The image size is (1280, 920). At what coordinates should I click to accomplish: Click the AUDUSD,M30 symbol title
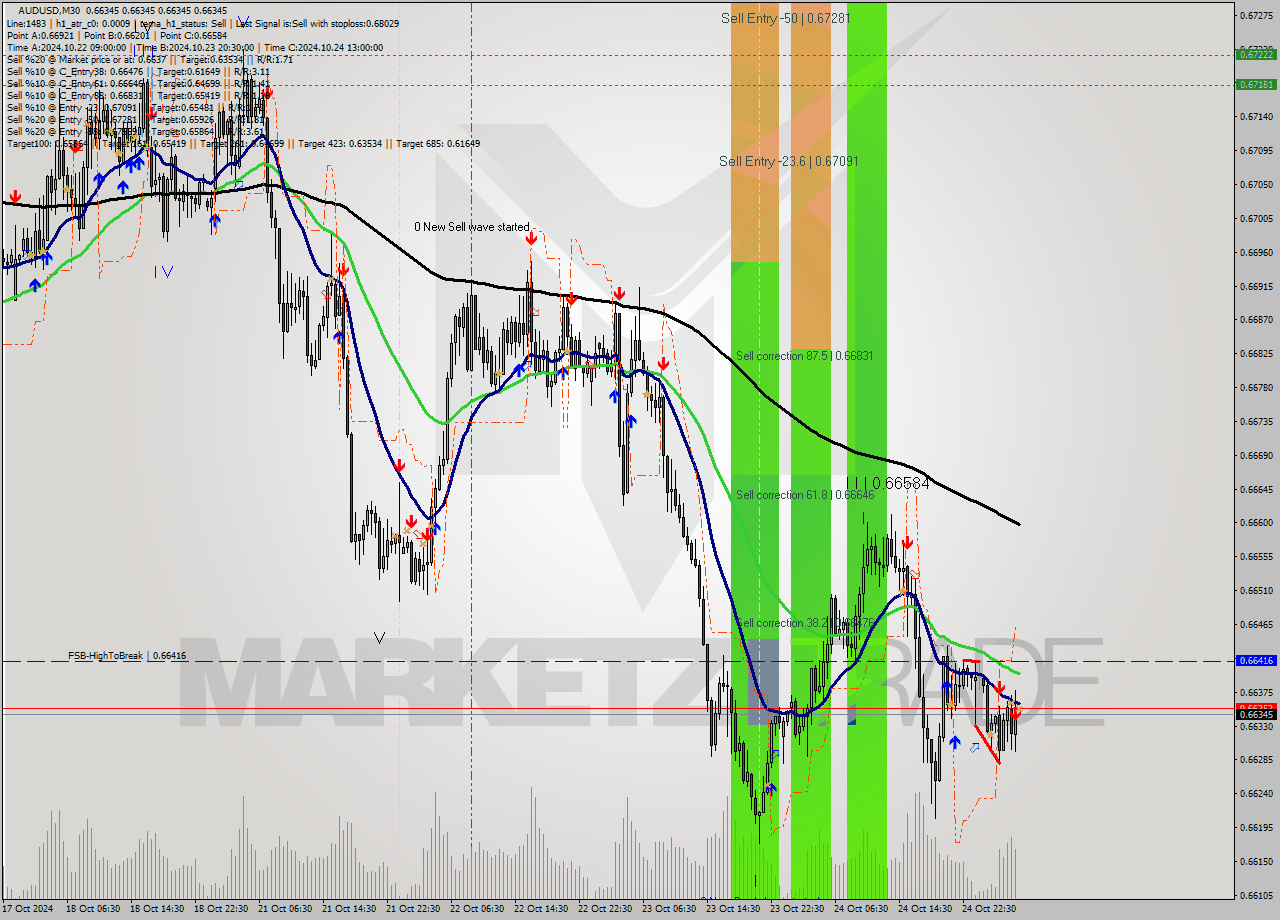coord(49,10)
